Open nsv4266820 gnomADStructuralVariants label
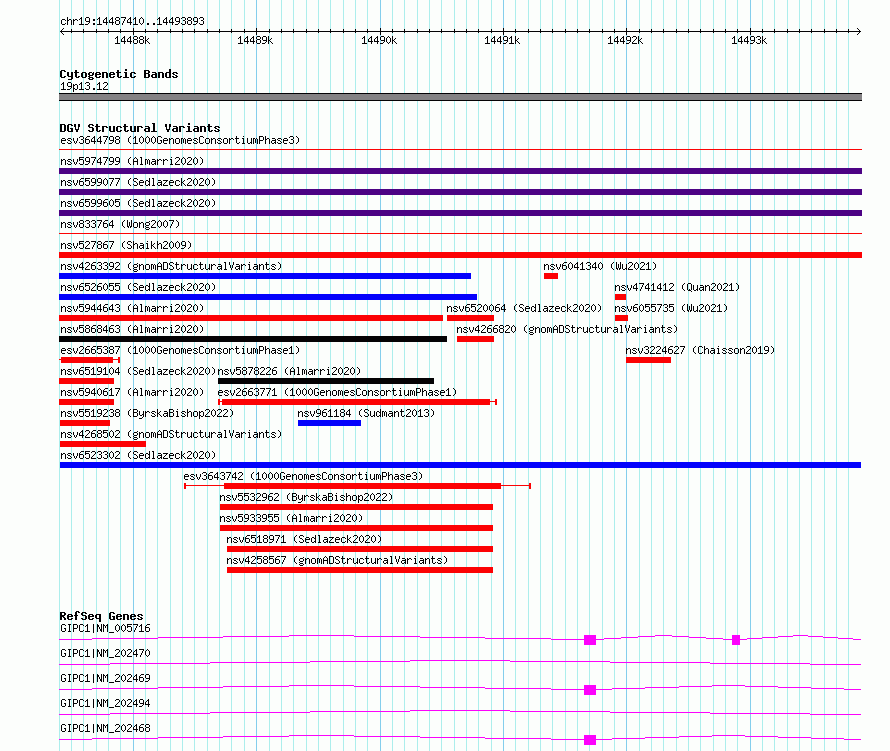This screenshot has width=890, height=751. (x=567, y=329)
